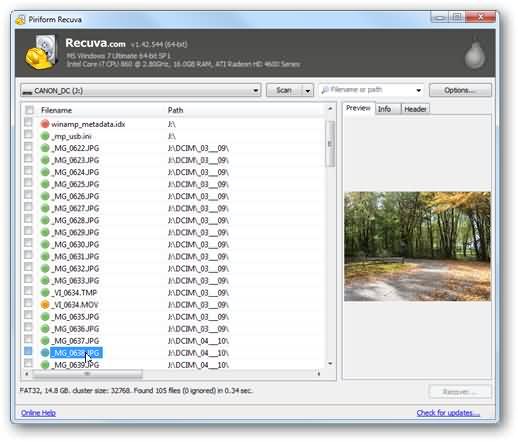Enable the checkbox for _VI_0634.MOV
Screen dimensions: 518x442
(28, 303)
